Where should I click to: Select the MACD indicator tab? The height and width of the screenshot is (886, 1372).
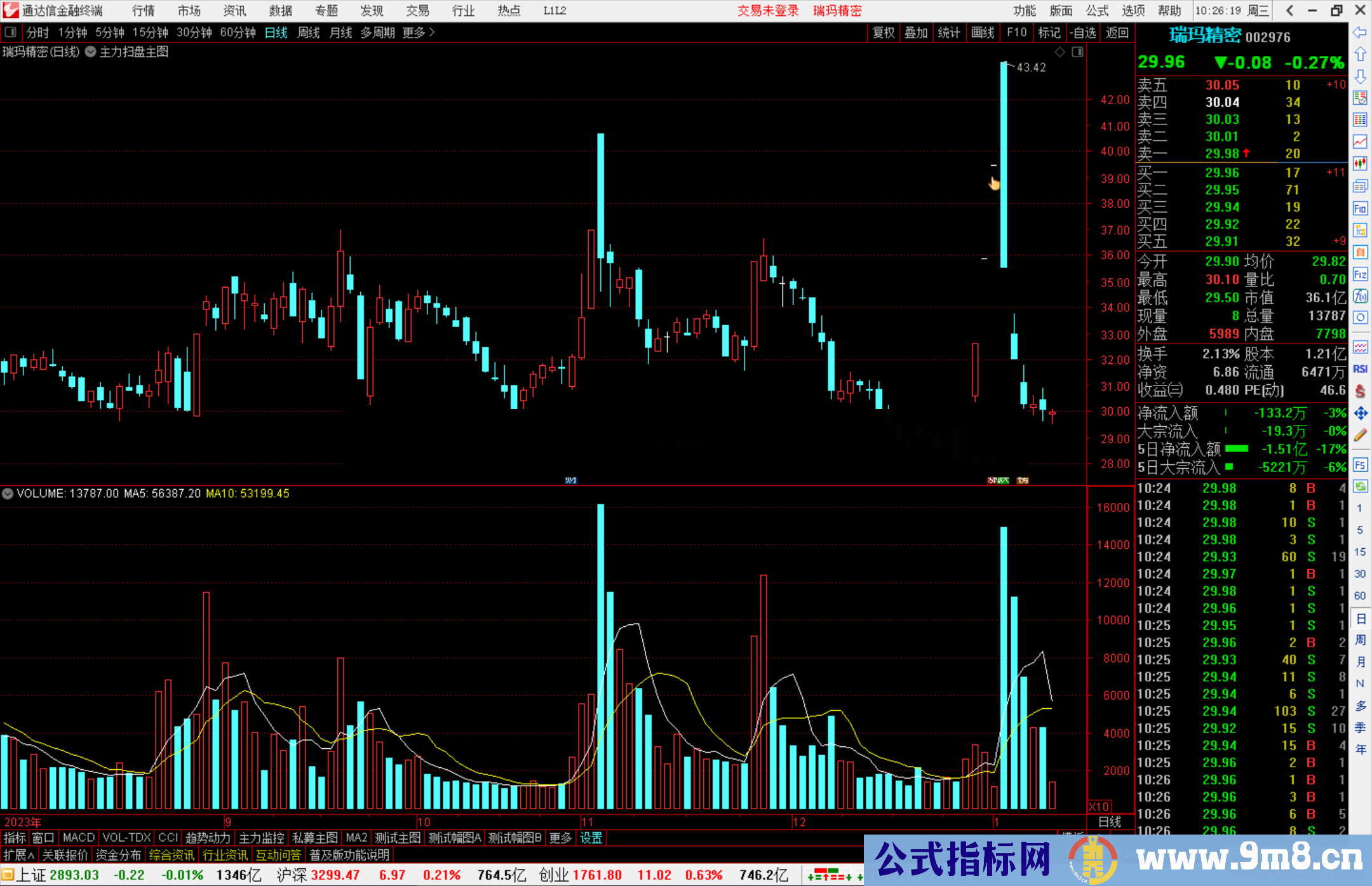(79, 838)
